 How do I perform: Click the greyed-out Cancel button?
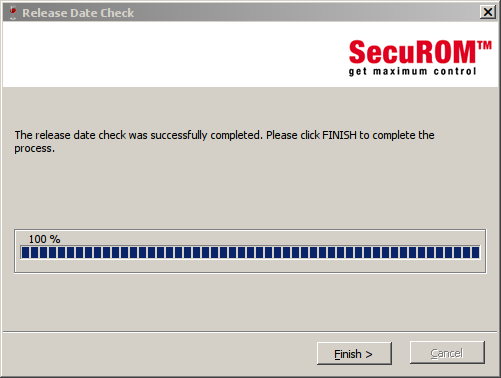447,353
